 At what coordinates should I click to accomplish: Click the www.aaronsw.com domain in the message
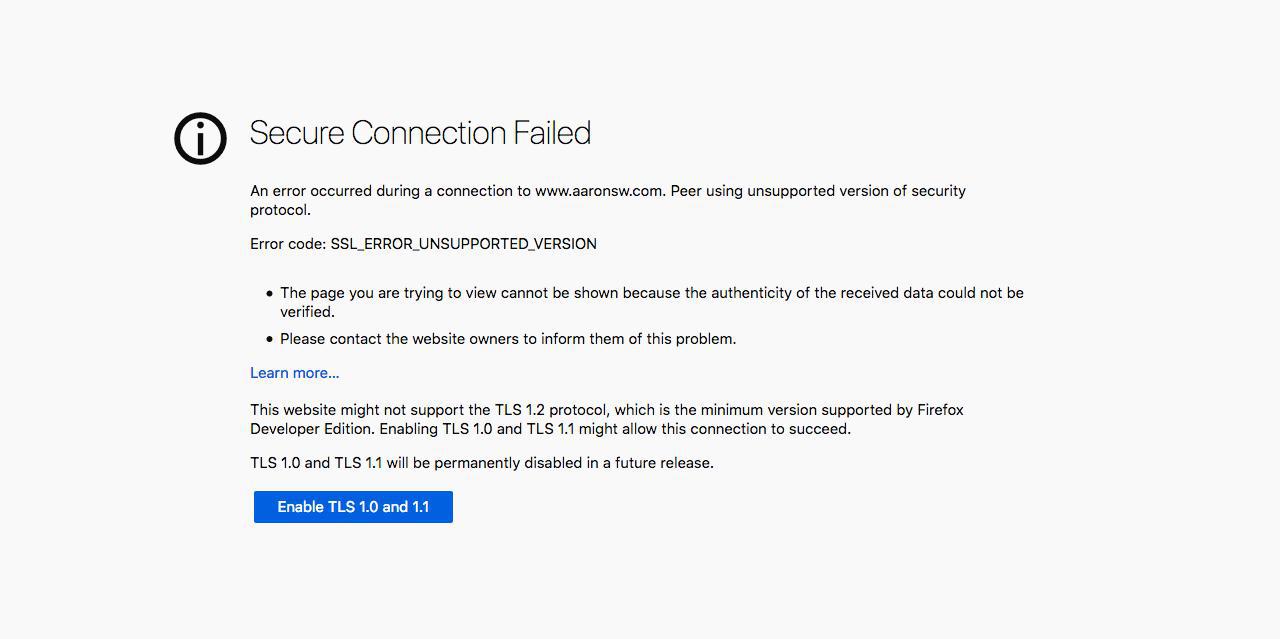(x=599, y=191)
